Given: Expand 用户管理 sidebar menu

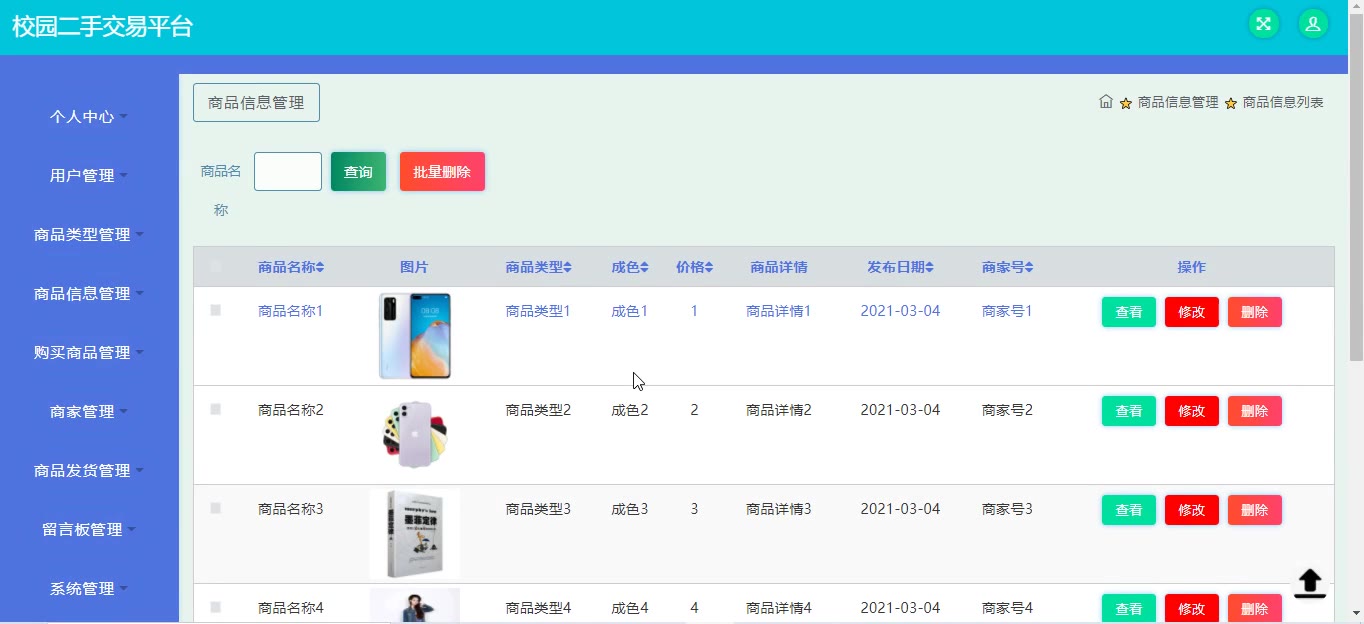Looking at the screenshot, I should coord(89,175).
